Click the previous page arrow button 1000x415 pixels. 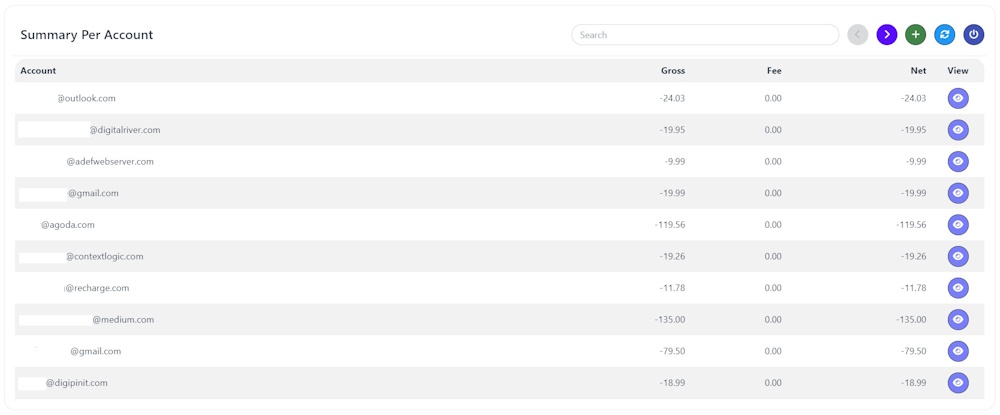coord(857,35)
